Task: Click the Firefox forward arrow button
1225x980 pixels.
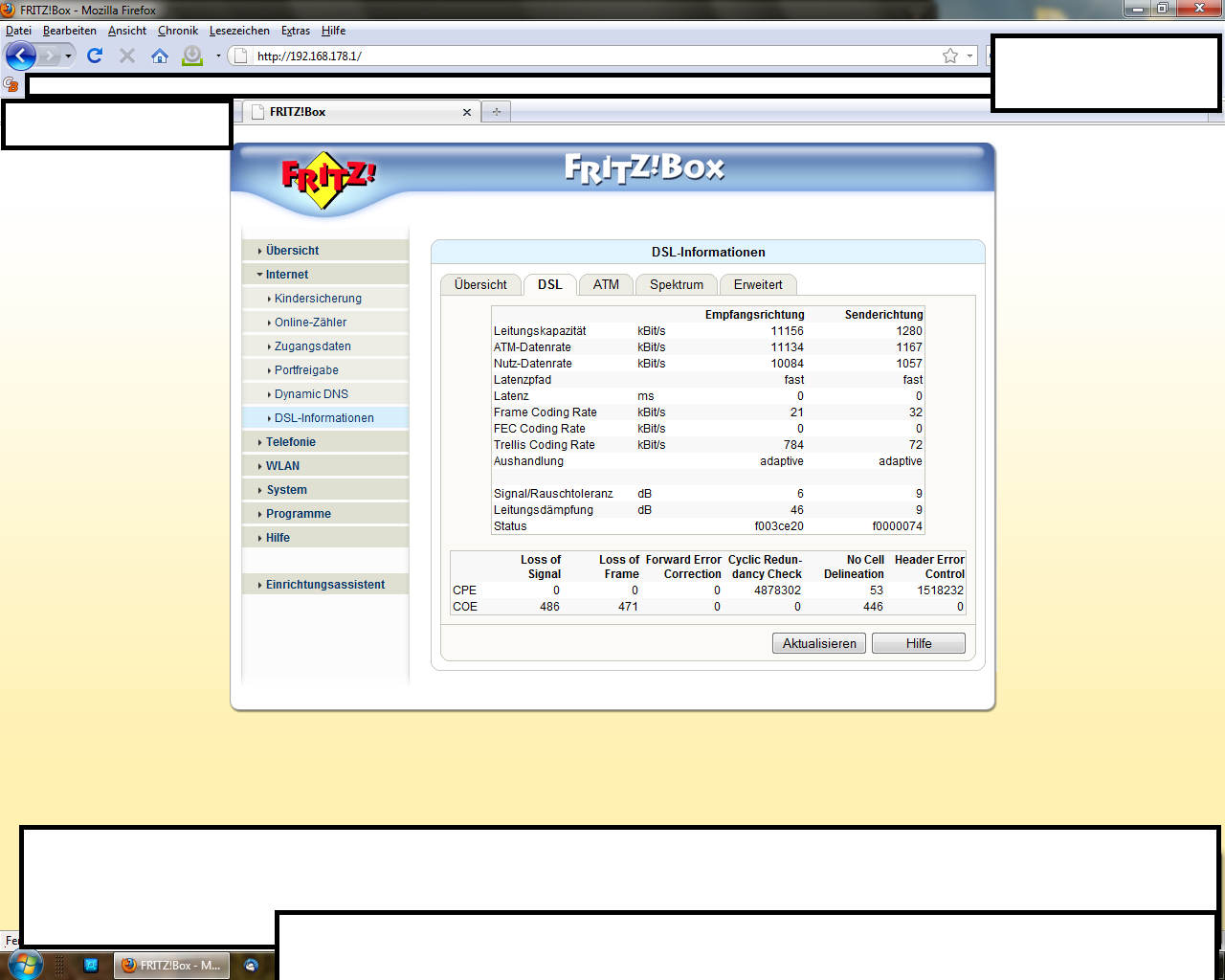Action: 49,56
